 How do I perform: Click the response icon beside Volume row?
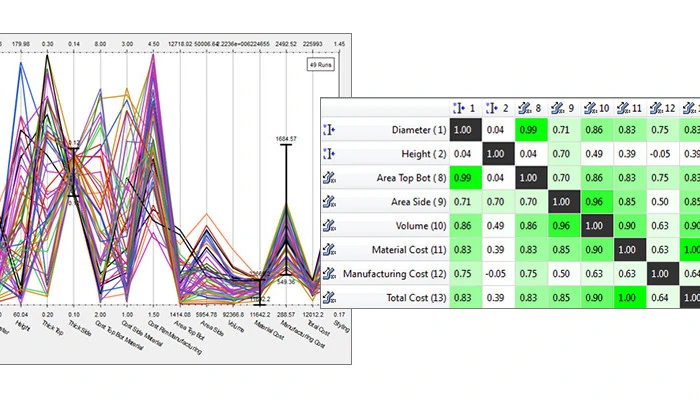coord(329,226)
